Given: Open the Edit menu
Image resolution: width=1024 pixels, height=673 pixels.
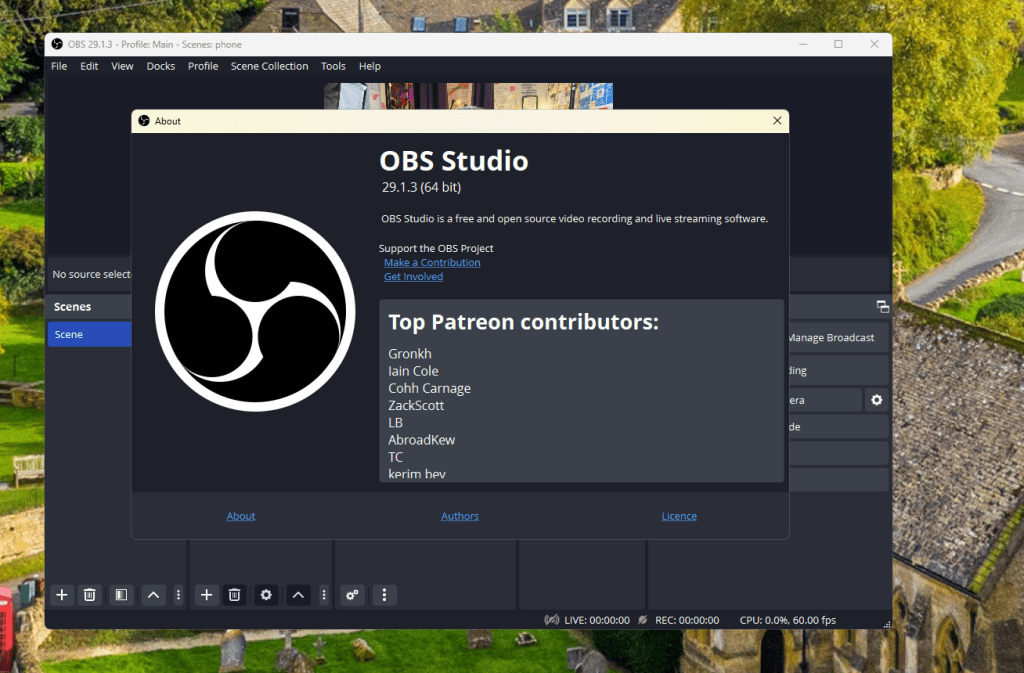Looking at the screenshot, I should [x=89, y=66].
